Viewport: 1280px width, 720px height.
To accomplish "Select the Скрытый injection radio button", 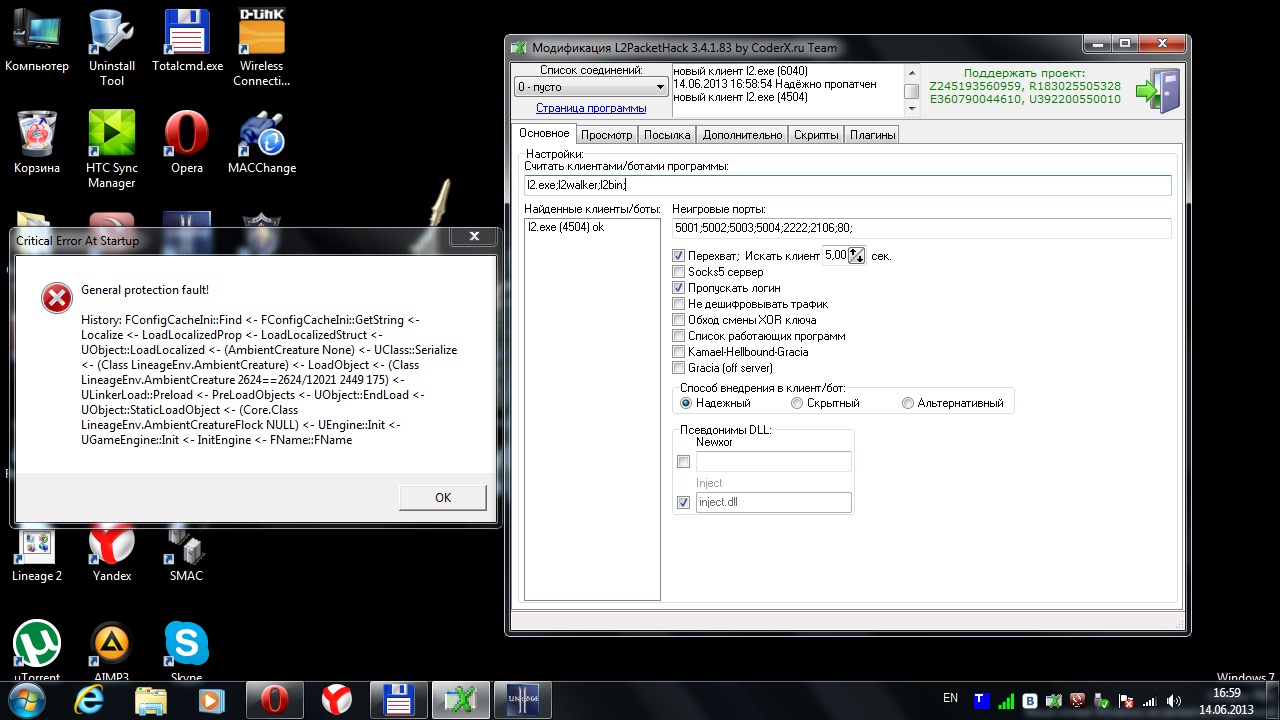I will coord(797,403).
